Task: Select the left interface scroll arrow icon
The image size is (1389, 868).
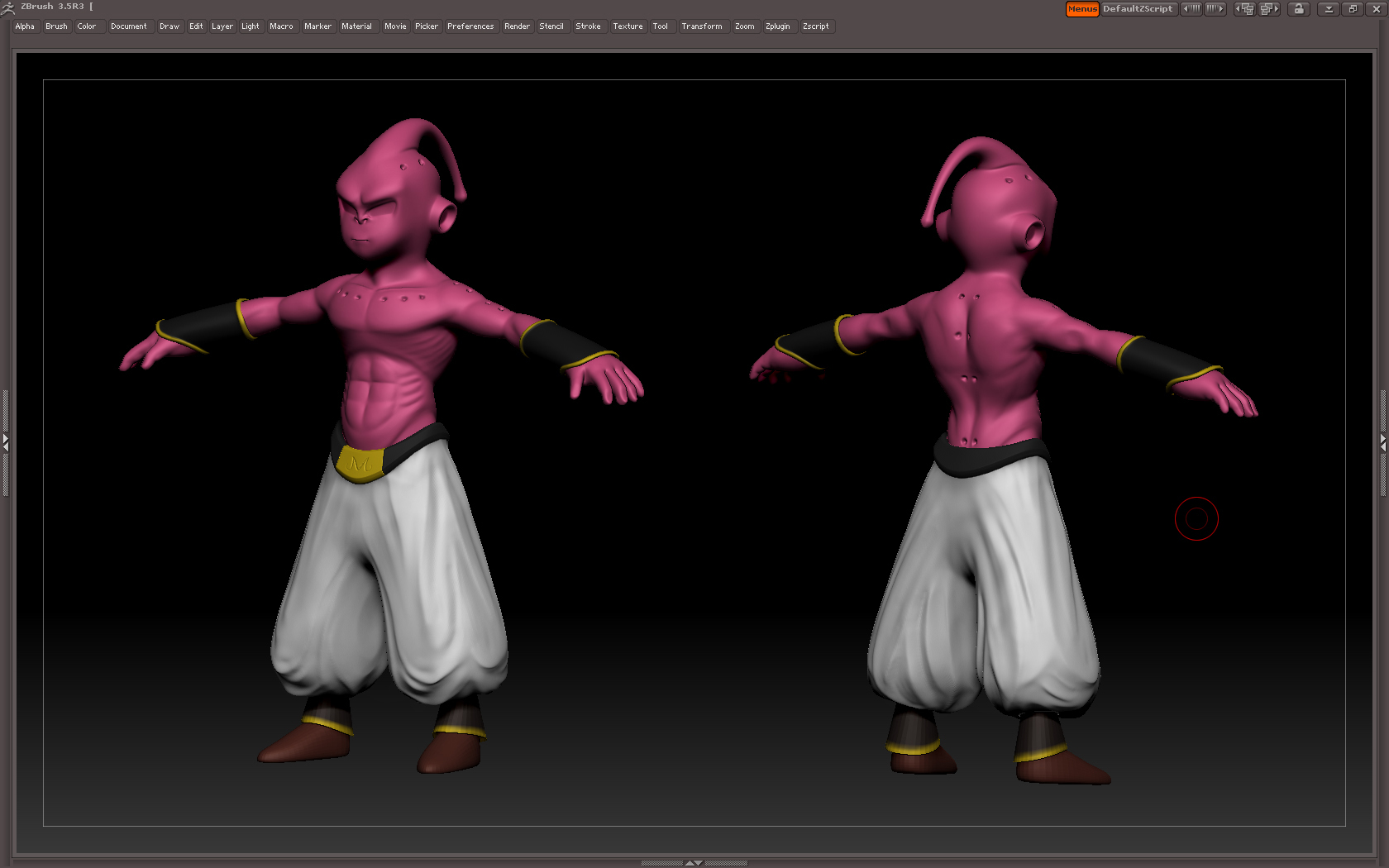Action: pyautogui.click(x=1191, y=8)
